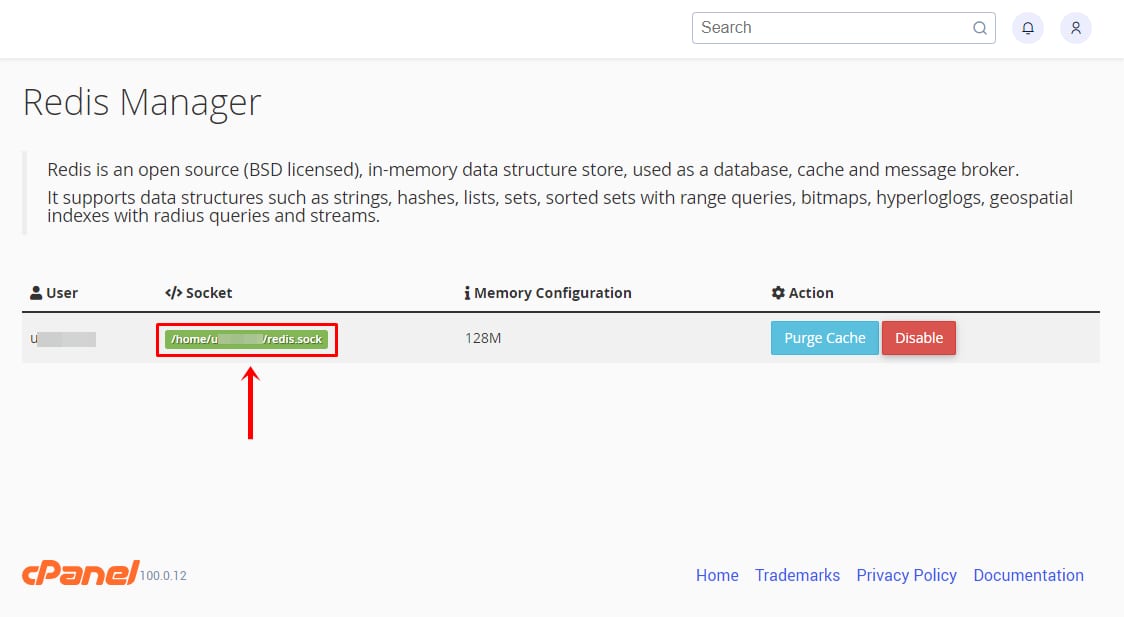Click the blurred username in the User cell

pos(63,339)
